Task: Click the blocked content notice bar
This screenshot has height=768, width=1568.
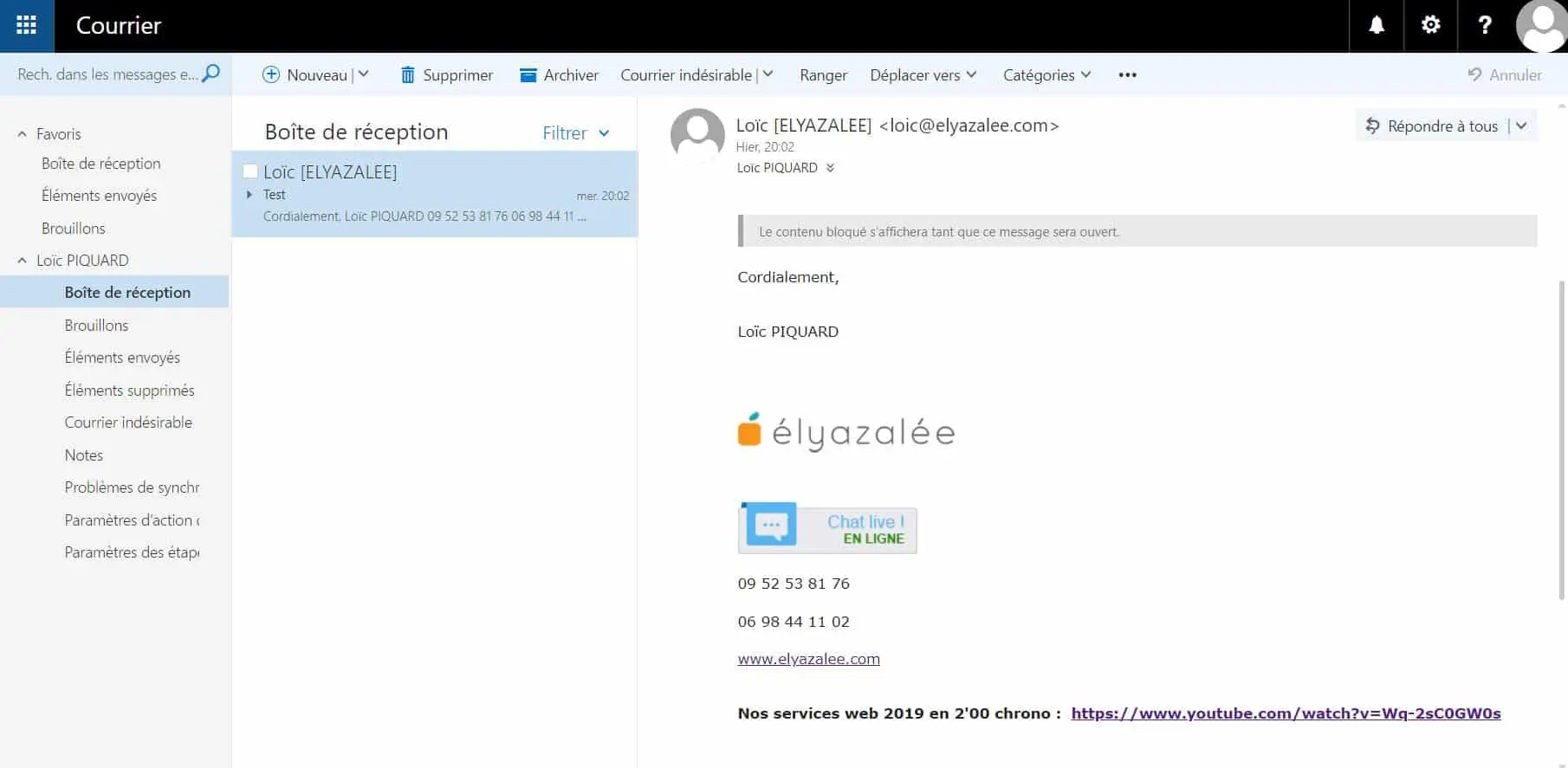Action: [1137, 231]
